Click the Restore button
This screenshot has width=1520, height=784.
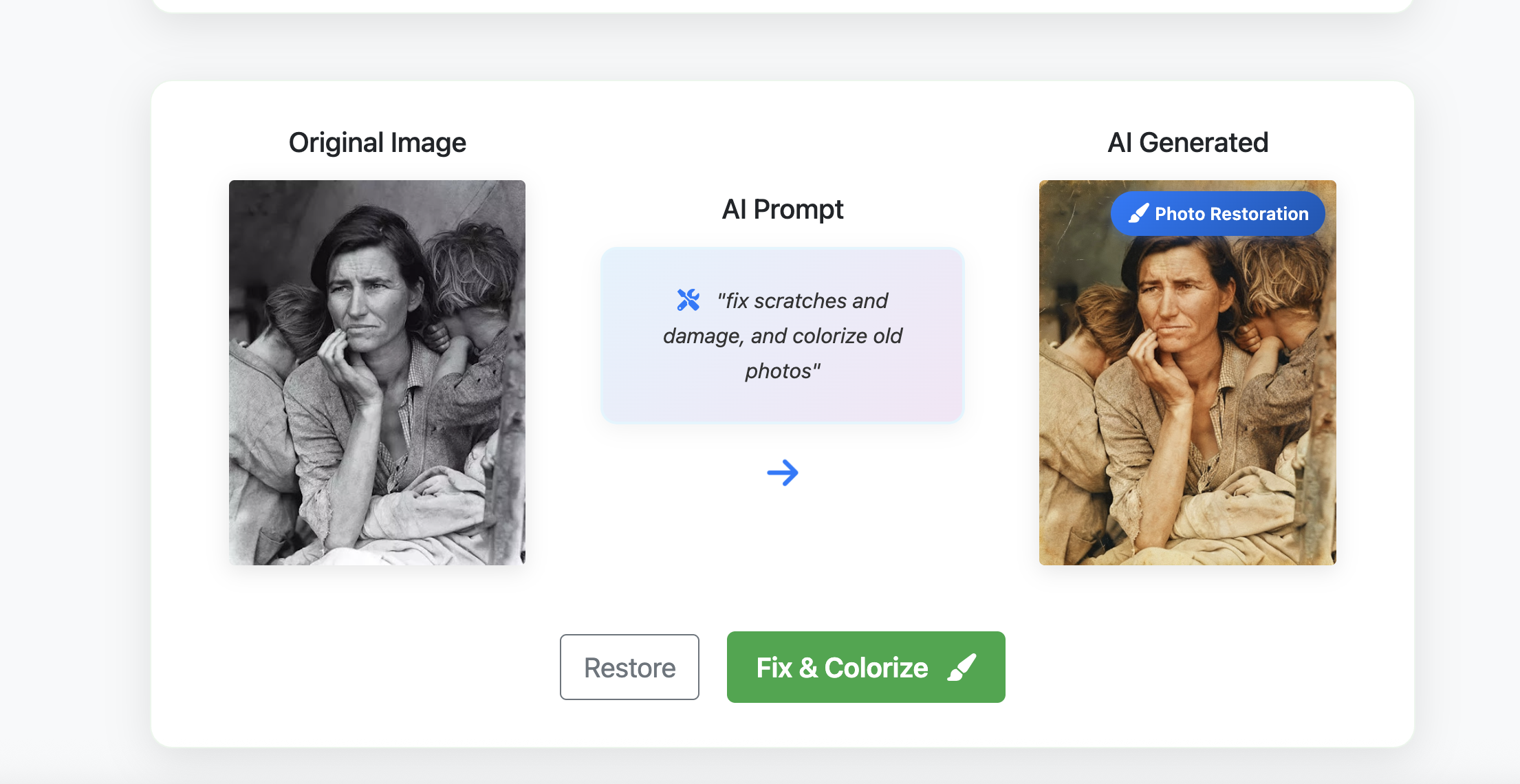(x=629, y=666)
